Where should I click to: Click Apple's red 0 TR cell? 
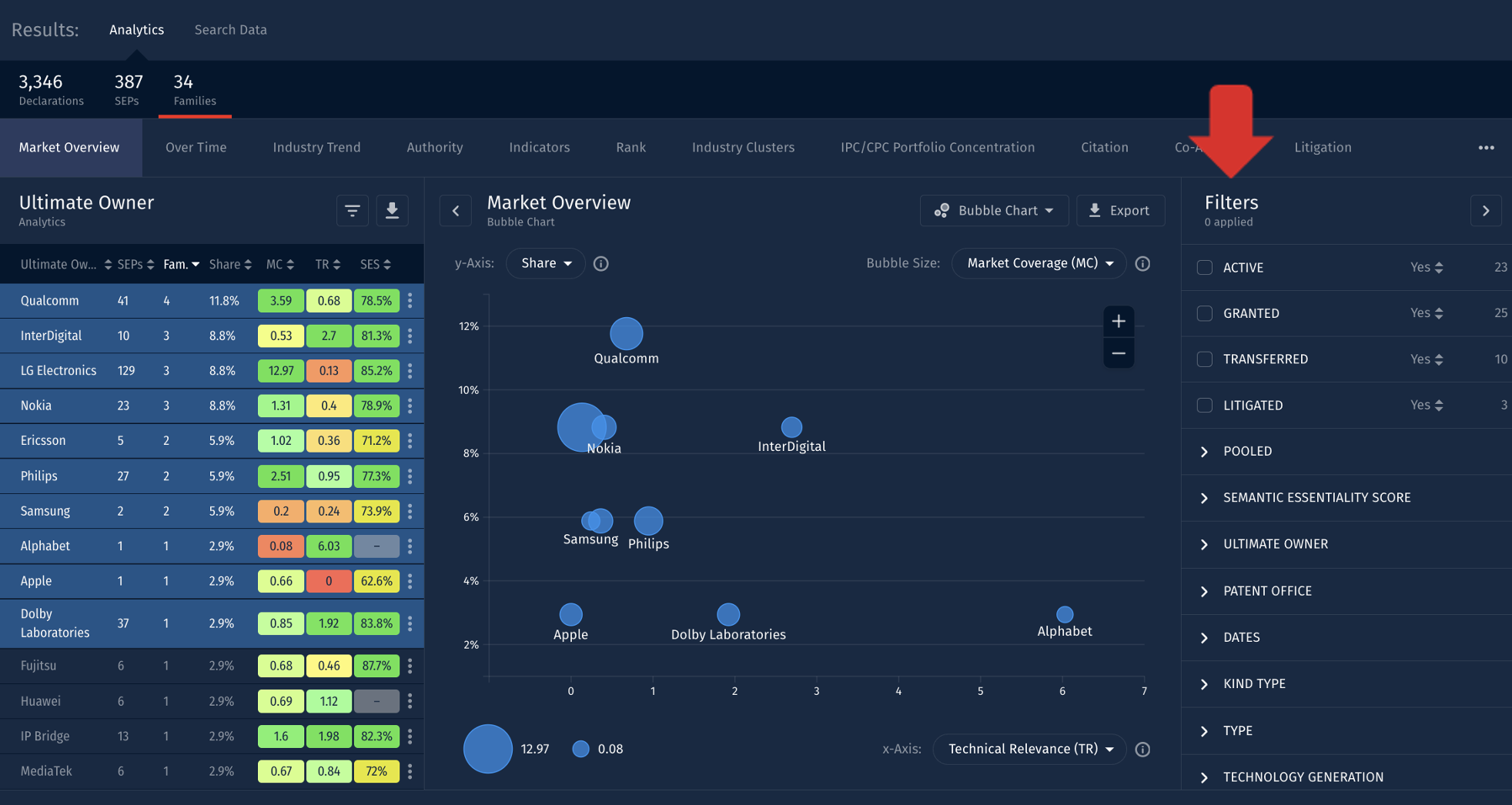(329, 581)
